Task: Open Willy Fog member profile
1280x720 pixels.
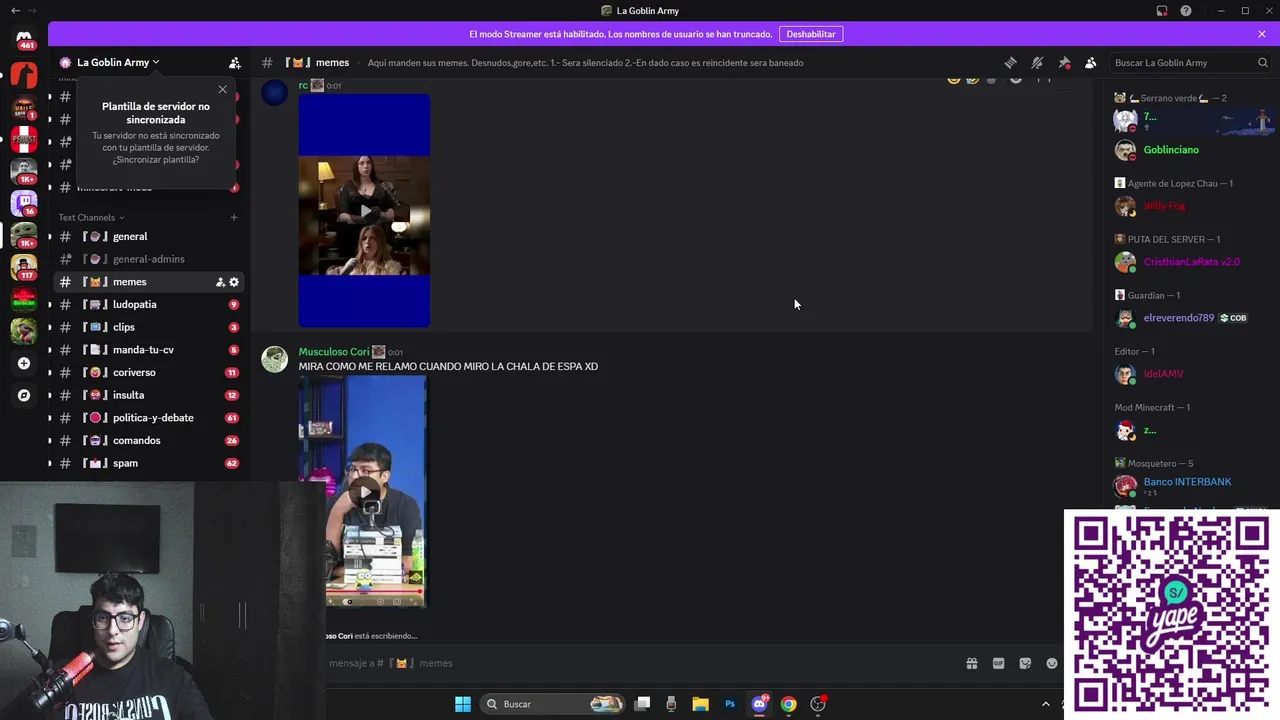Action: tap(1164, 206)
